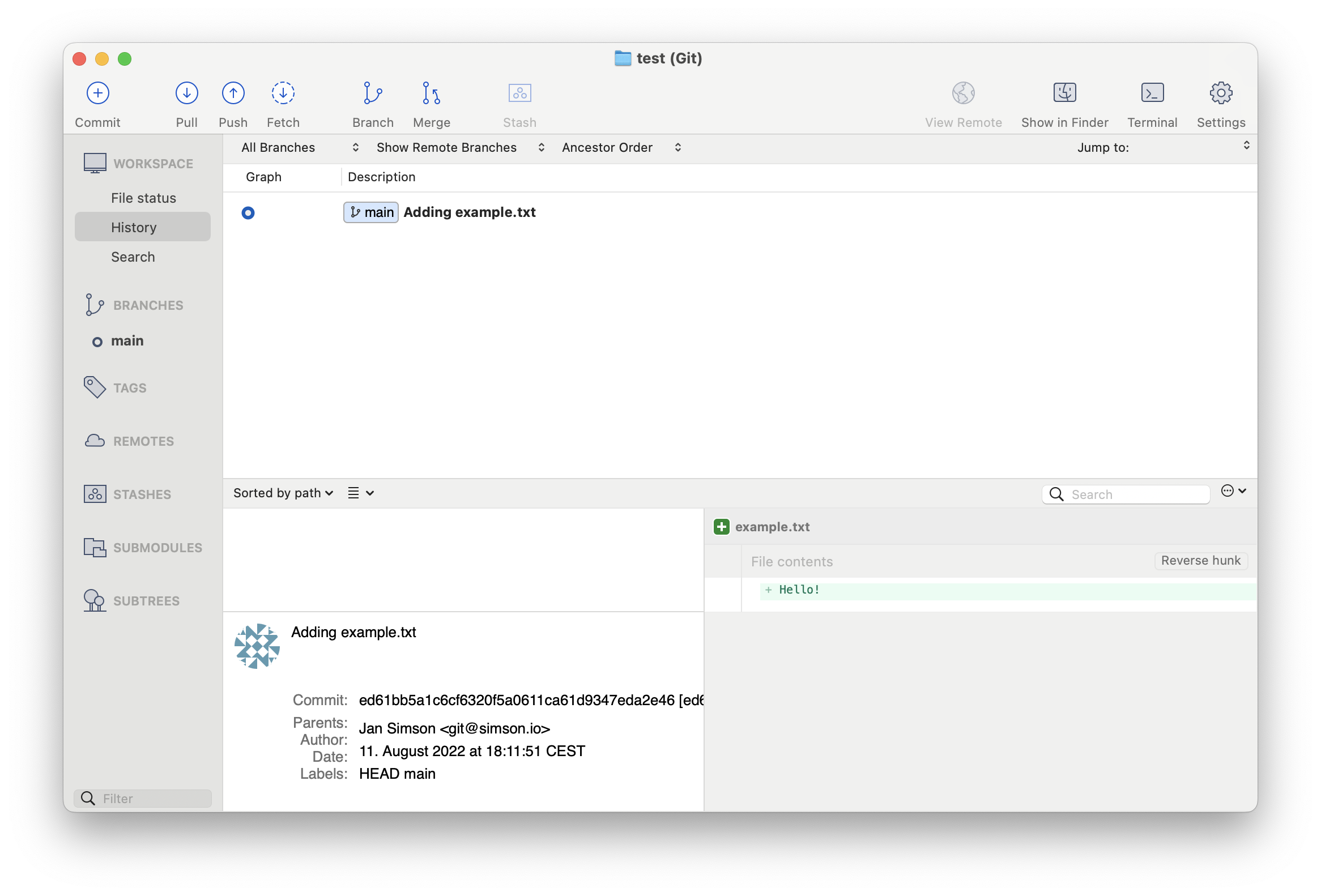Expand the Sorted by path menu

pos(283,493)
